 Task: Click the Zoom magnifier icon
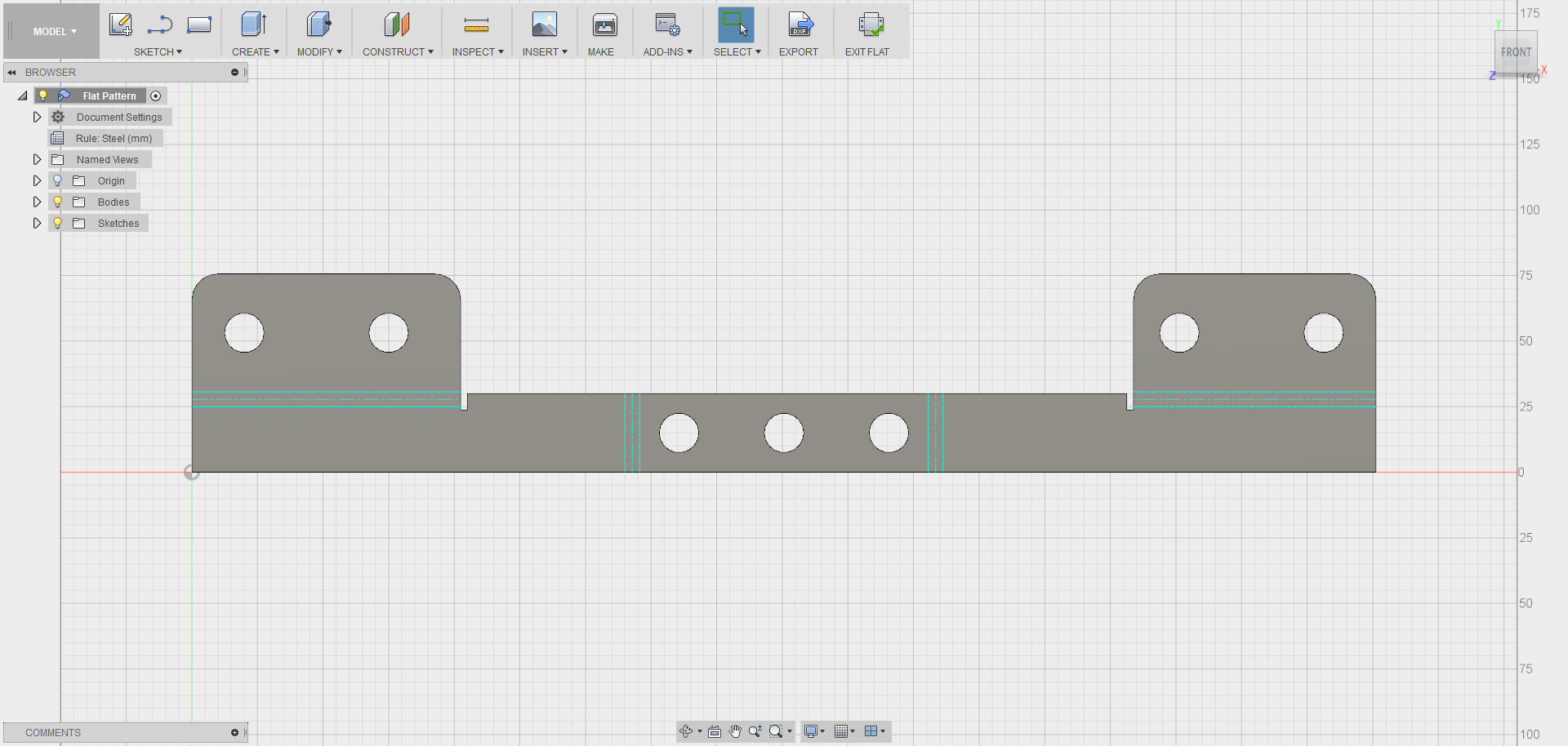click(755, 731)
